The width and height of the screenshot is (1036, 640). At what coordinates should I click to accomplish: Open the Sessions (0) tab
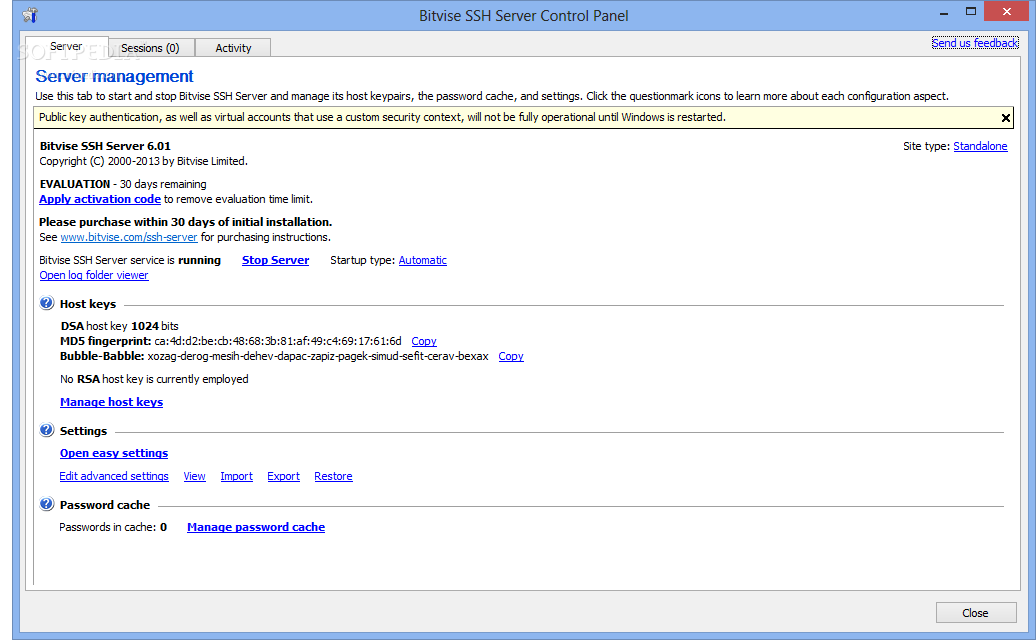[x=150, y=48]
